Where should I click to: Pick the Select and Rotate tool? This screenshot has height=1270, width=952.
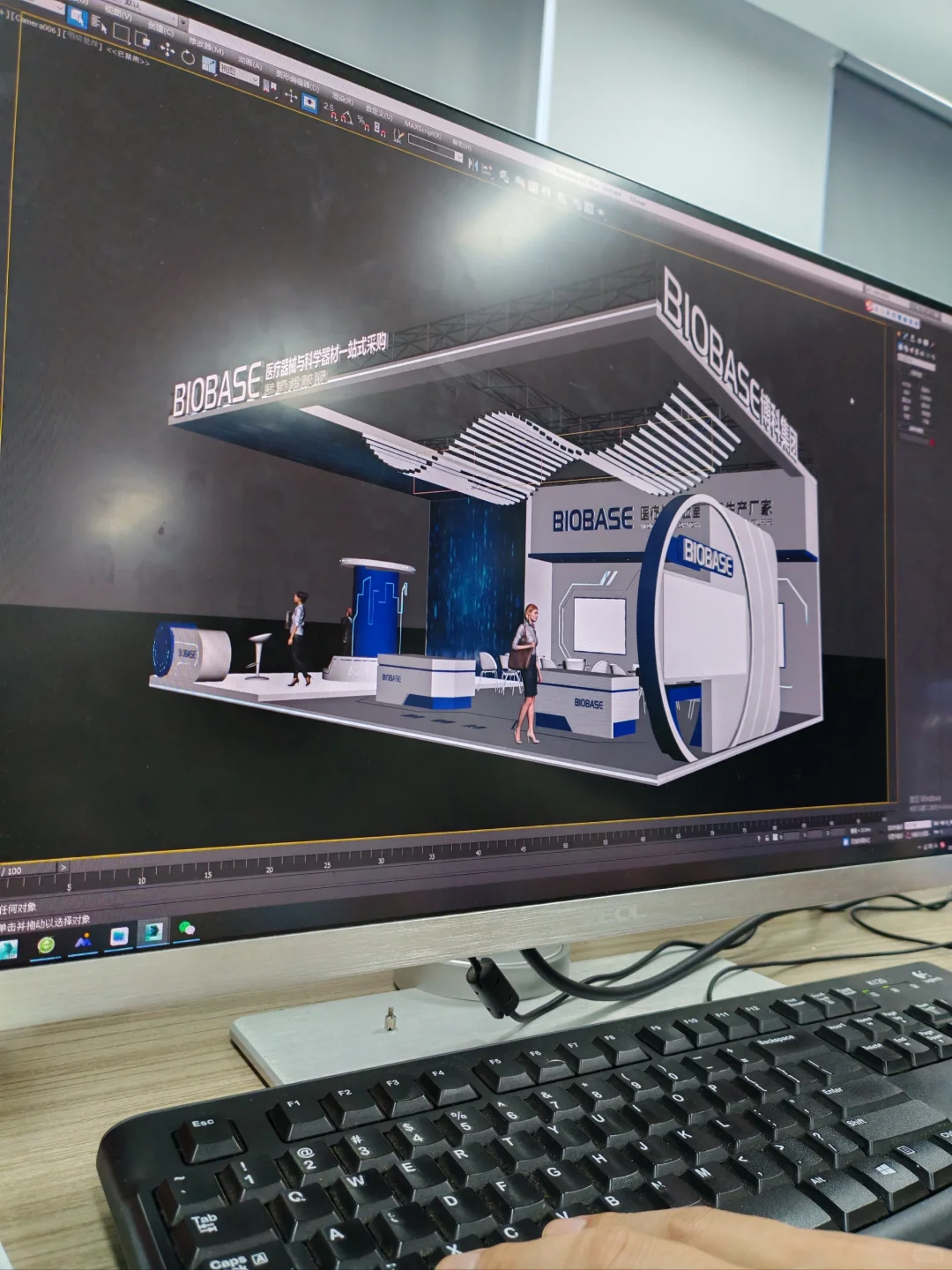(188, 56)
